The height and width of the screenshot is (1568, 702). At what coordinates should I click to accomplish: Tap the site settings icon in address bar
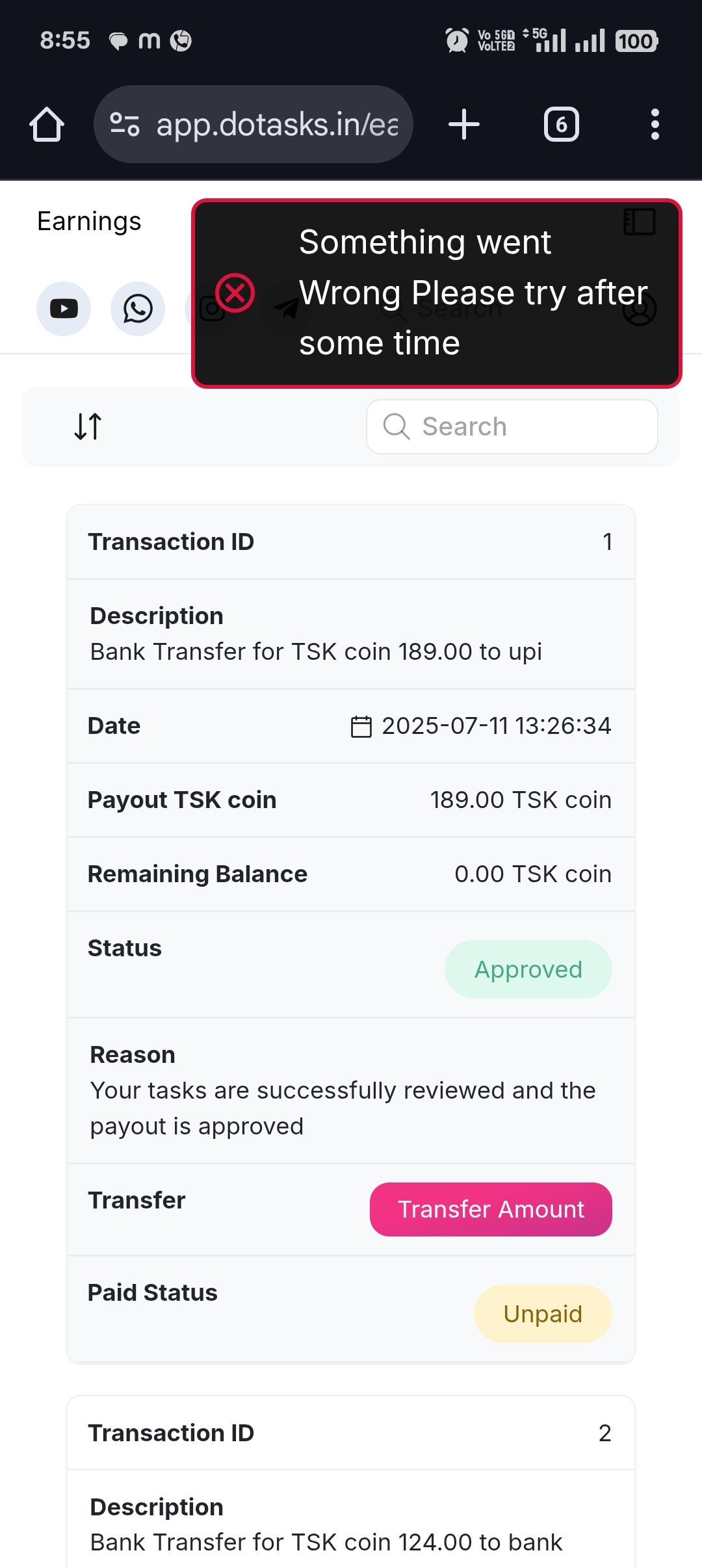tap(124, 124)
